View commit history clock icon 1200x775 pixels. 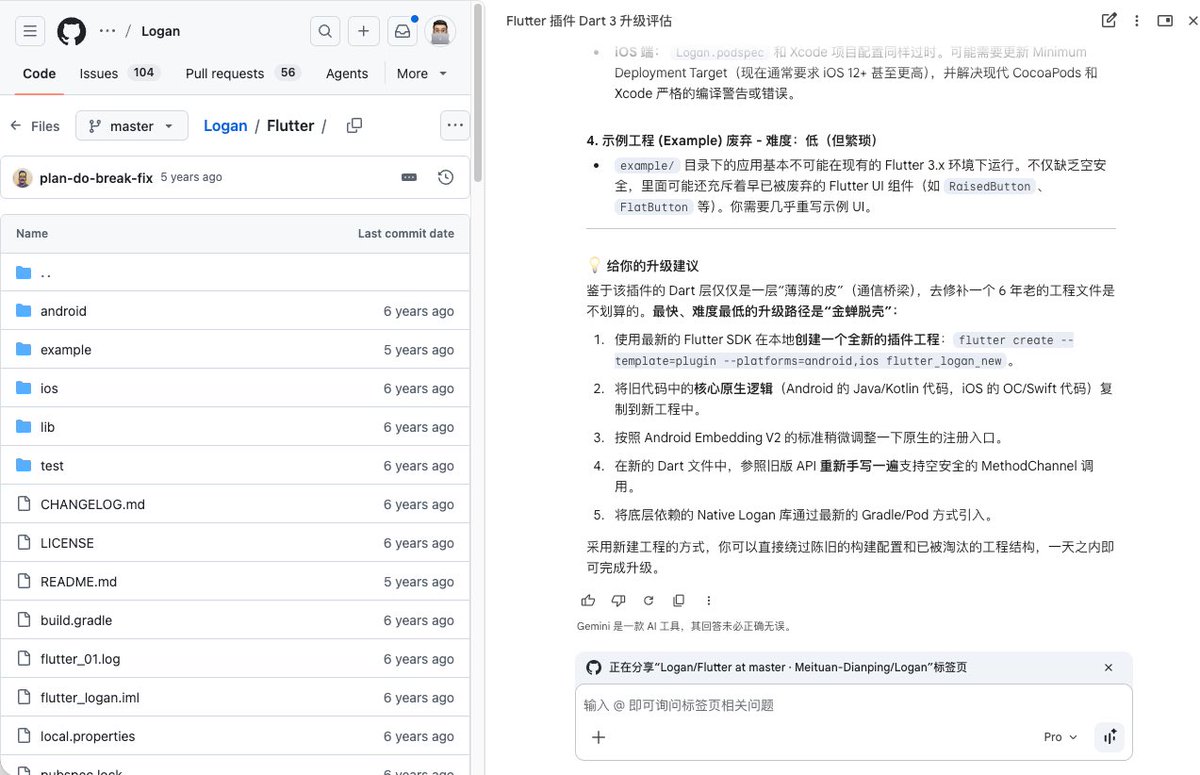(x=446, y=177)
